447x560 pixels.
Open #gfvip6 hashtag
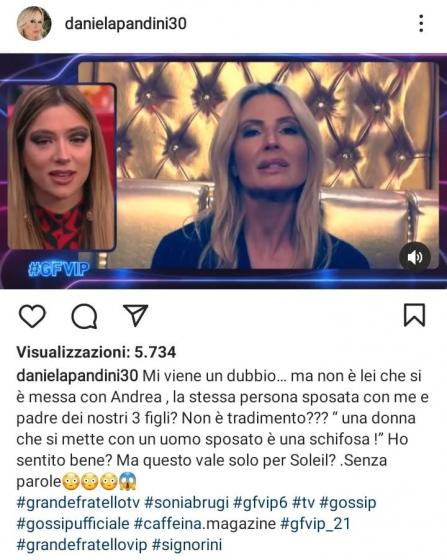pyautogui.click(x=260, y=502)
